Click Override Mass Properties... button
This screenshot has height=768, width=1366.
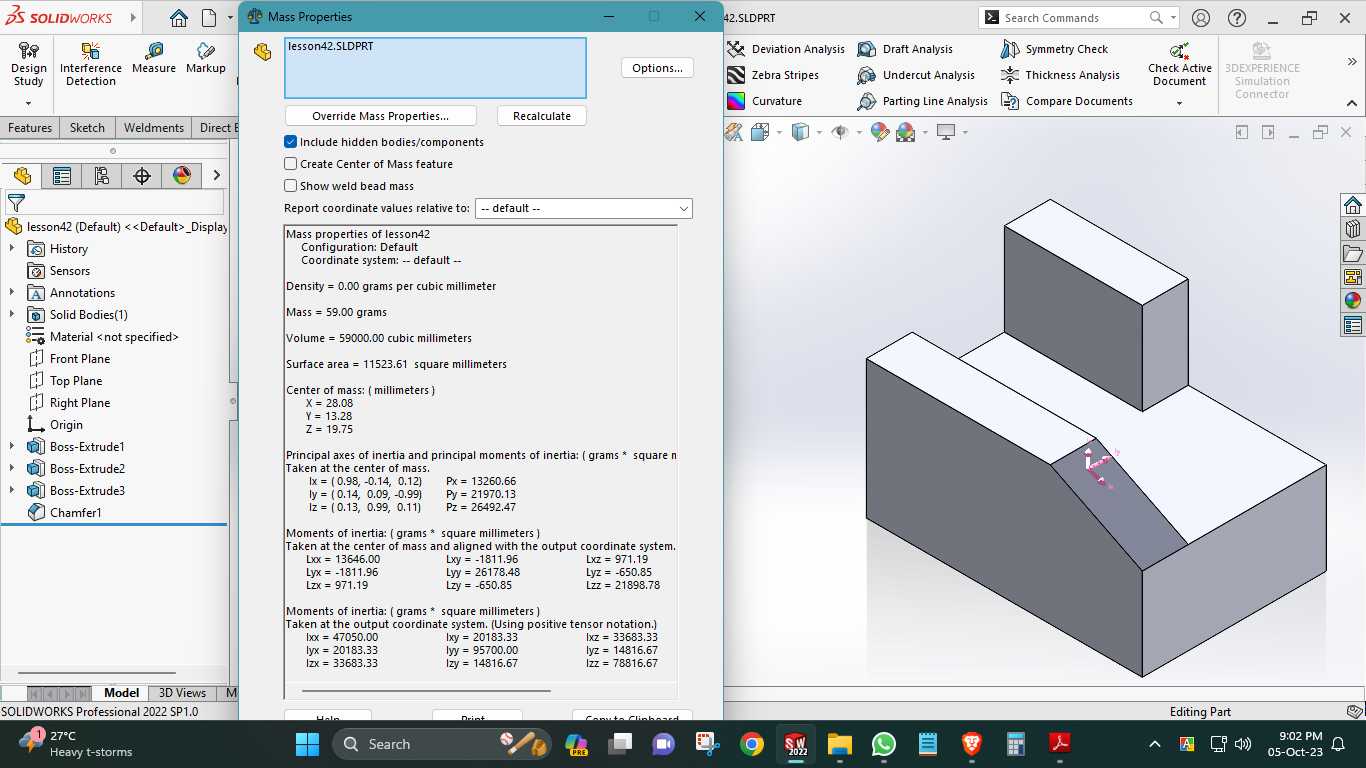[x=380, y=116]
